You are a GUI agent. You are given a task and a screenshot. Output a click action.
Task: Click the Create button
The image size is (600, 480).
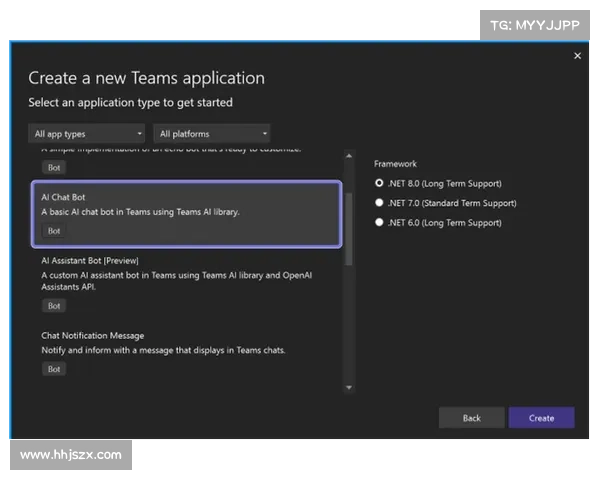(x=541, y=418)
